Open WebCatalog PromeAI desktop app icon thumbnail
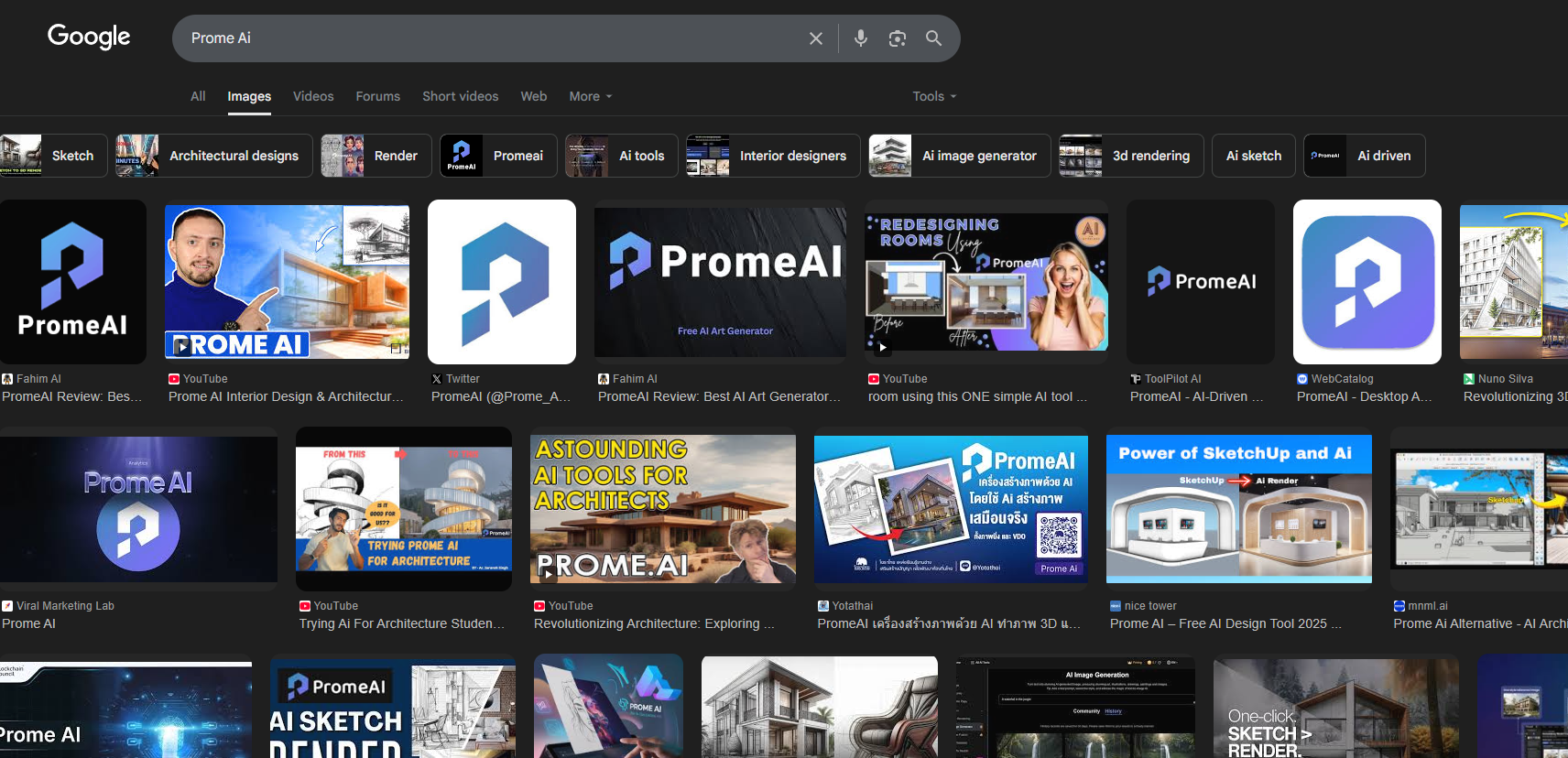The image size is (1568, 758). point(1367,282)
